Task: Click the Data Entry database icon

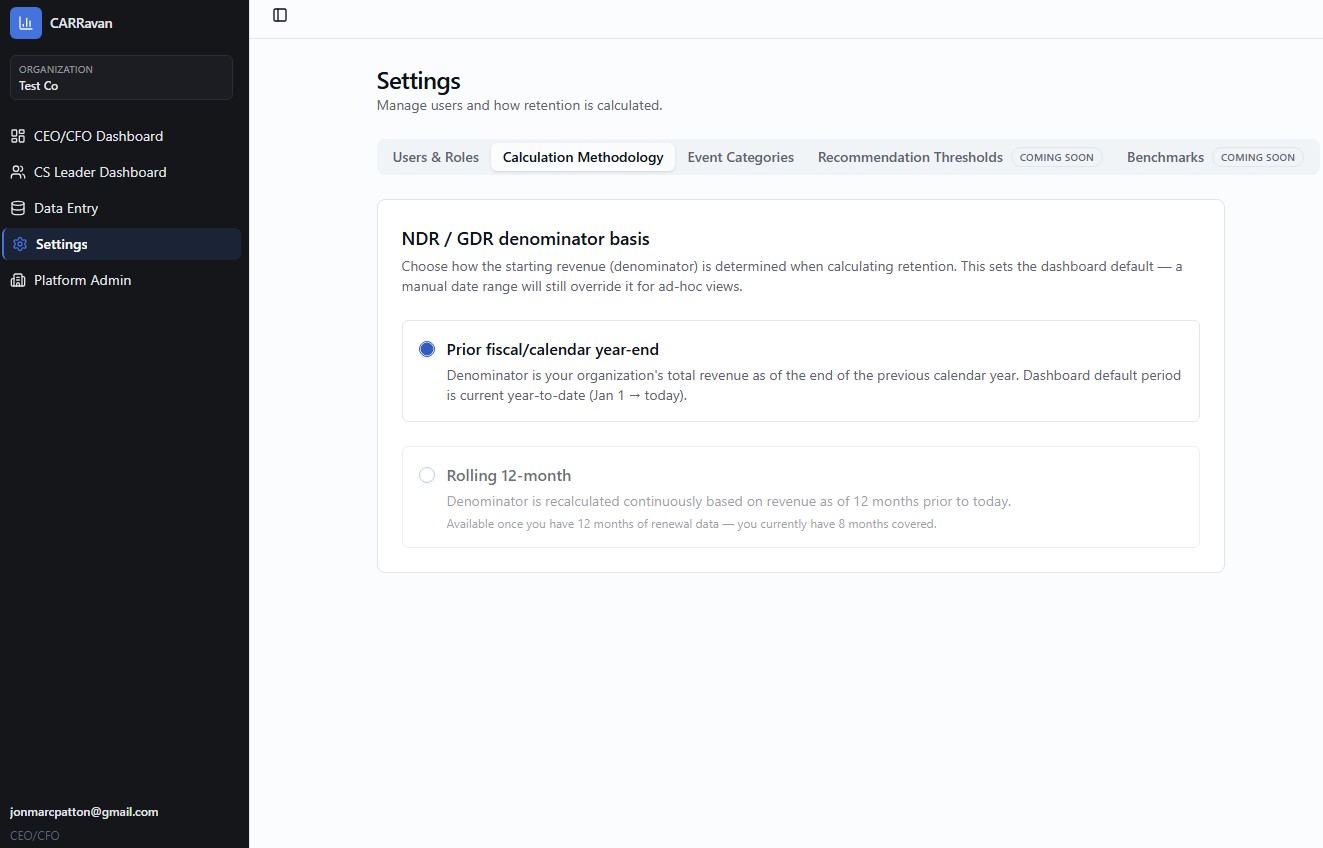Action: 18,208
